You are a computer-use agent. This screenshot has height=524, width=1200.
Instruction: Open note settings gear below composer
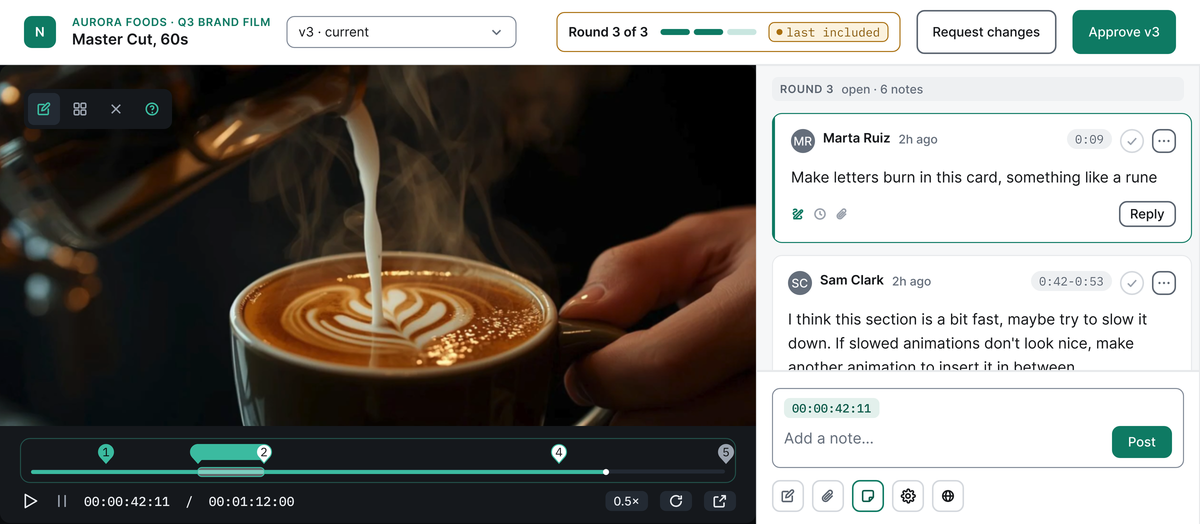[x=908, y=496]
